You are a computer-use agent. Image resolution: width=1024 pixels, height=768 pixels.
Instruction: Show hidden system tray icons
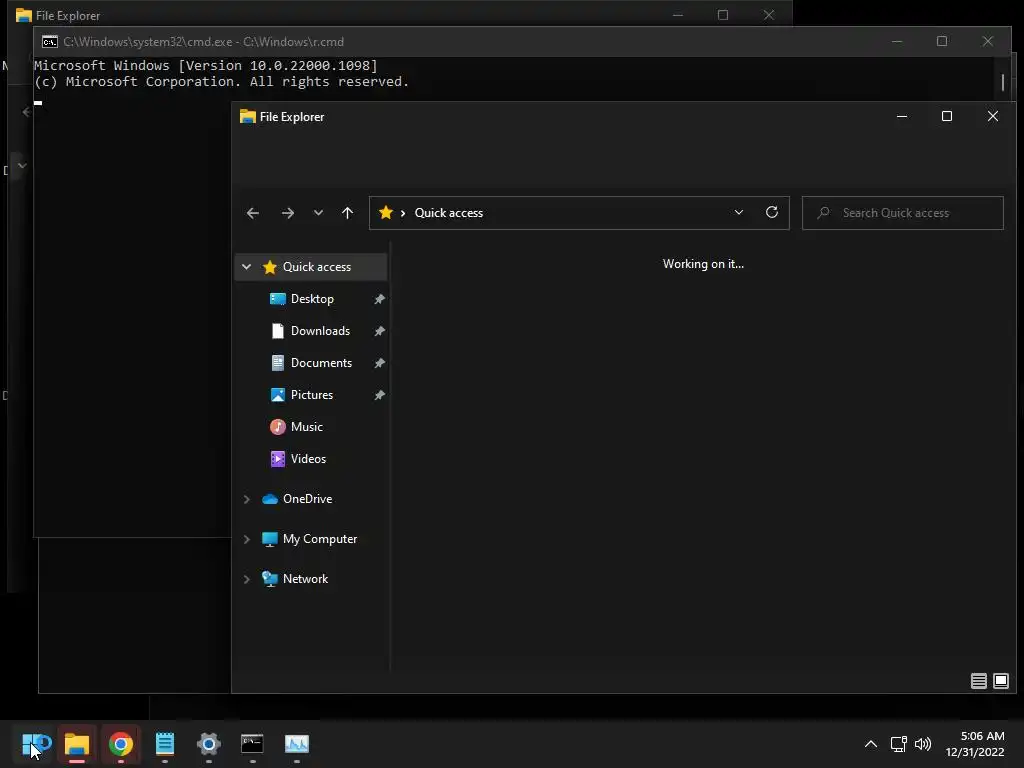[x=871, y=744]
